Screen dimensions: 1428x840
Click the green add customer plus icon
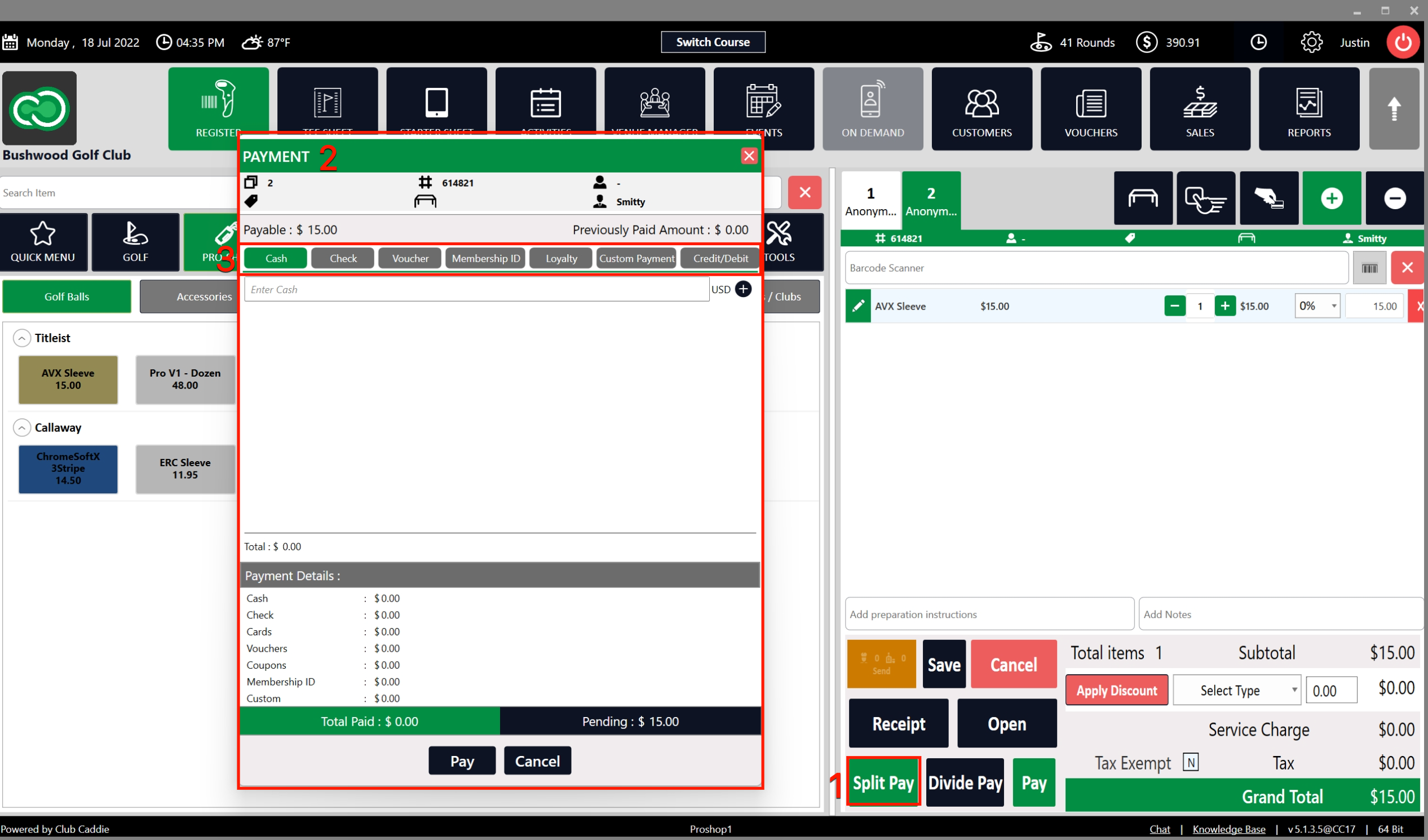point(1331,198)
